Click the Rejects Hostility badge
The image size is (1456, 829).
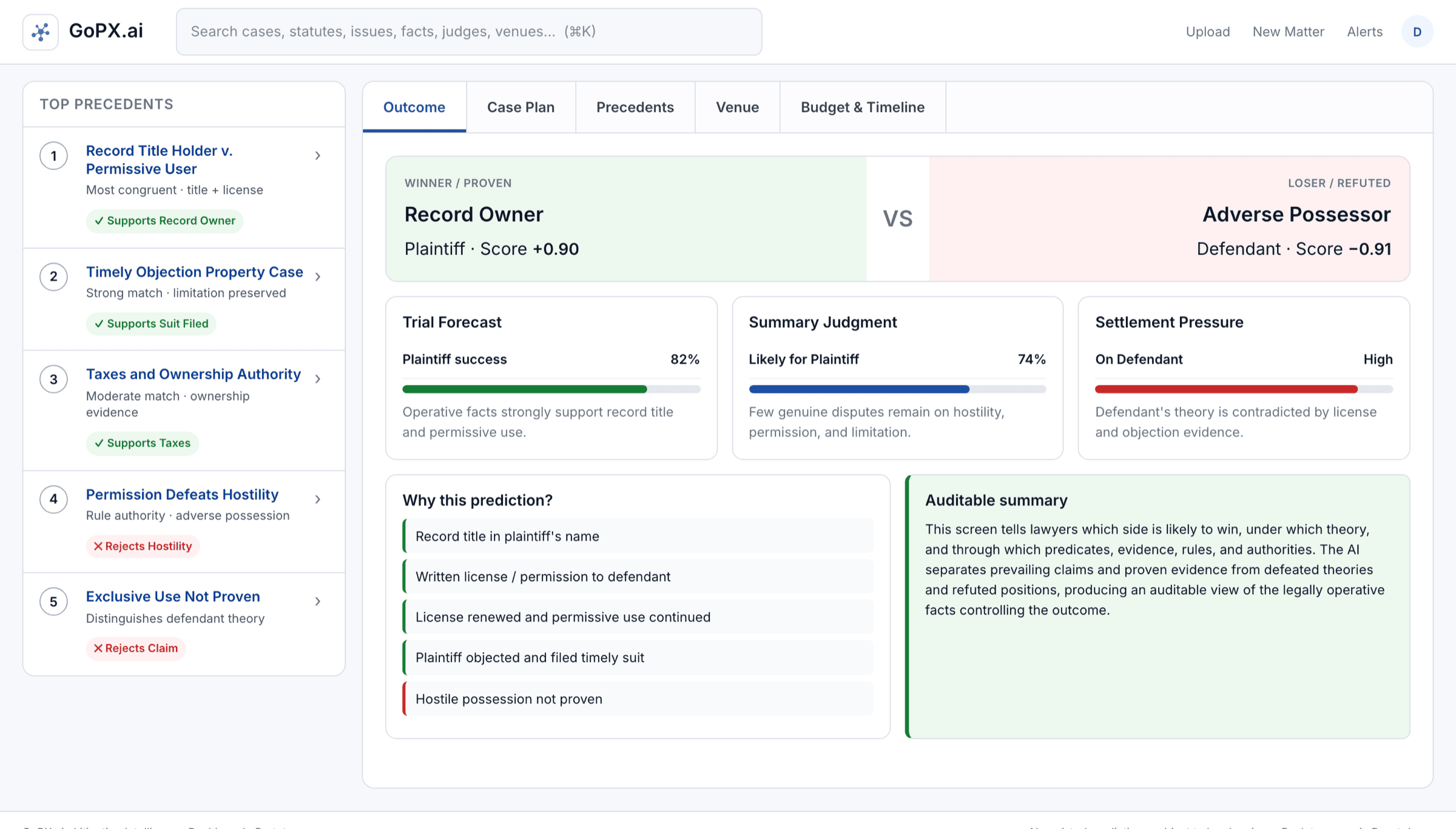click(x=143, y=546)
